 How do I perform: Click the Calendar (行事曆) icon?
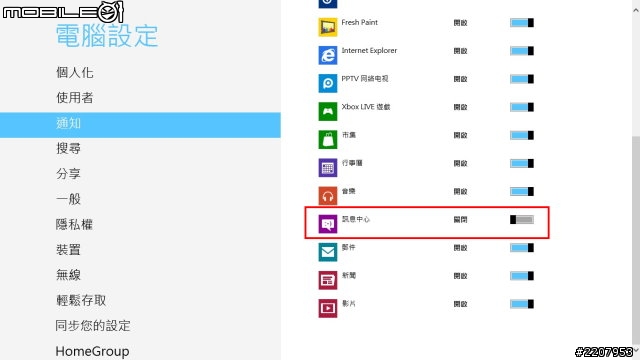[328, 168]
